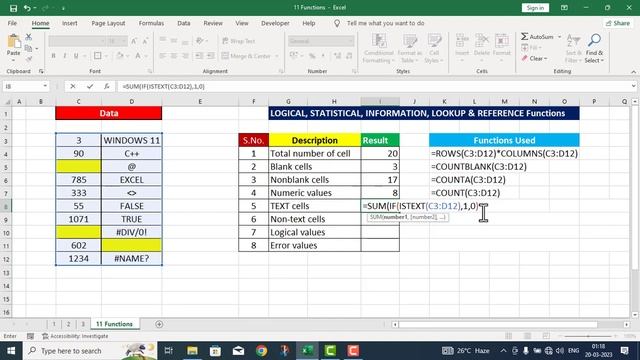Toggle Bold formatting button
This screenshot has width=640, height=360.
[x=53, y=56]
